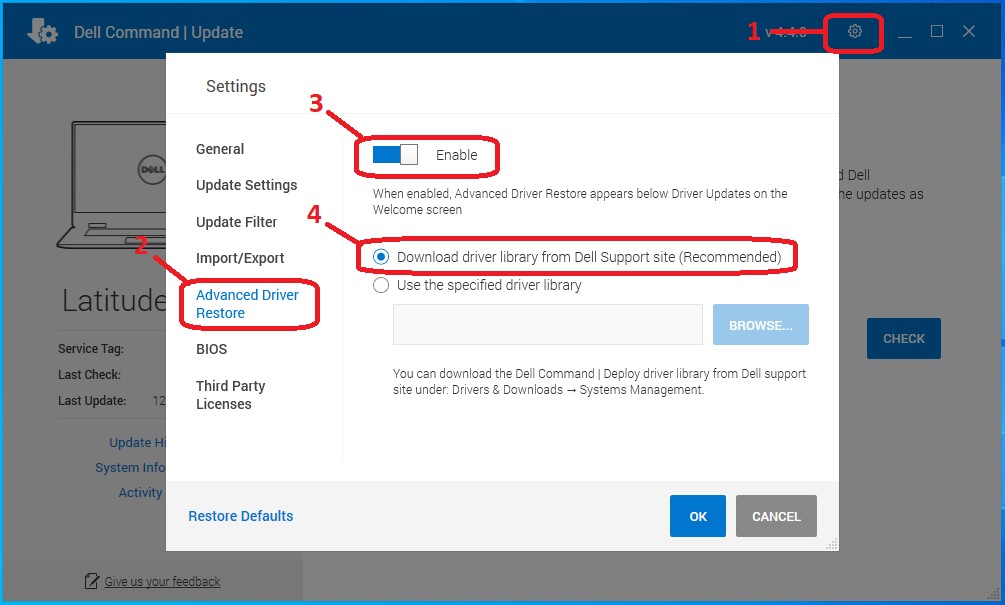Select the Download driver library from Dell Support option
Screen dimensions: 1005x605
381,257
